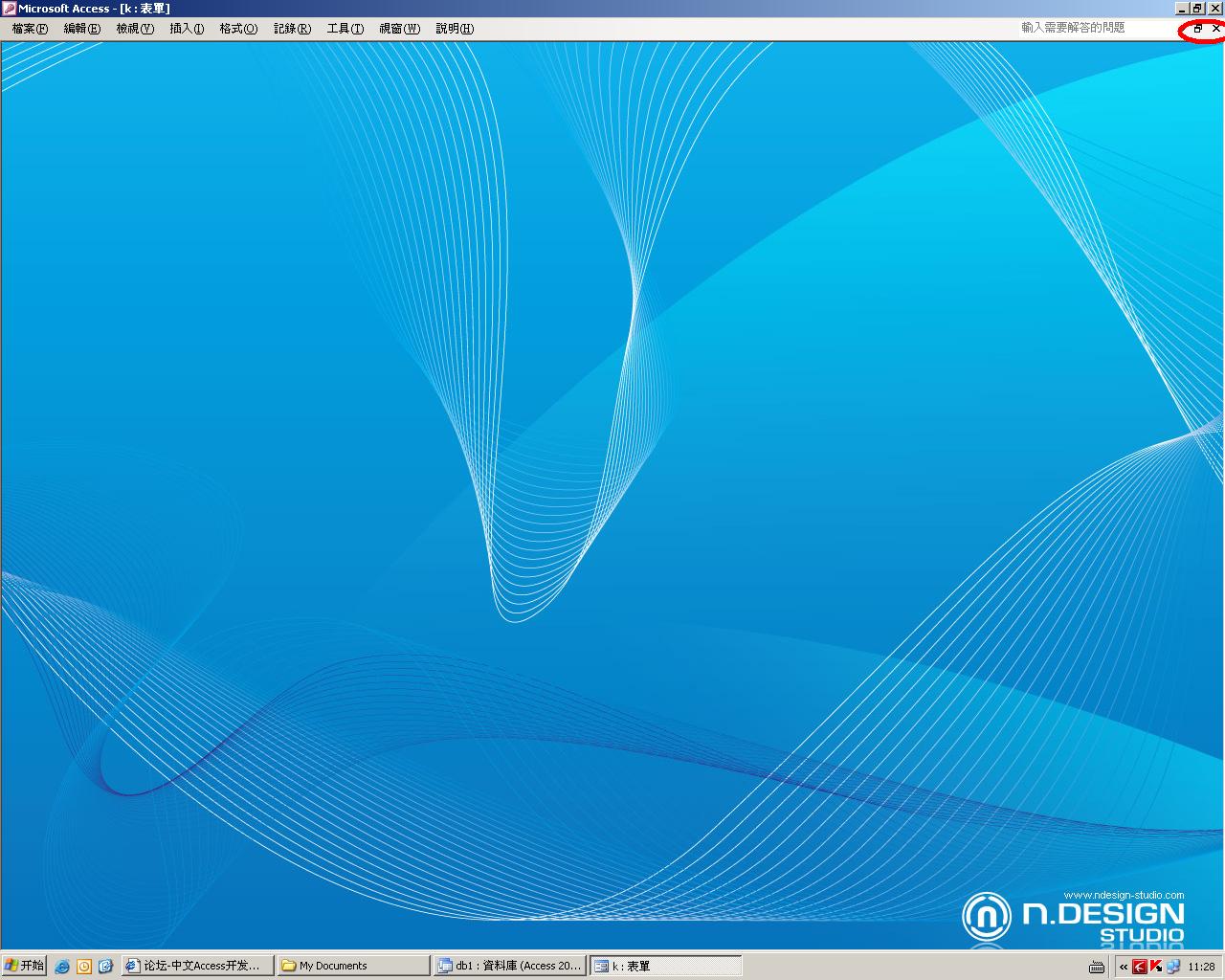Click the 11:28 system clock

coord(1201,967)
